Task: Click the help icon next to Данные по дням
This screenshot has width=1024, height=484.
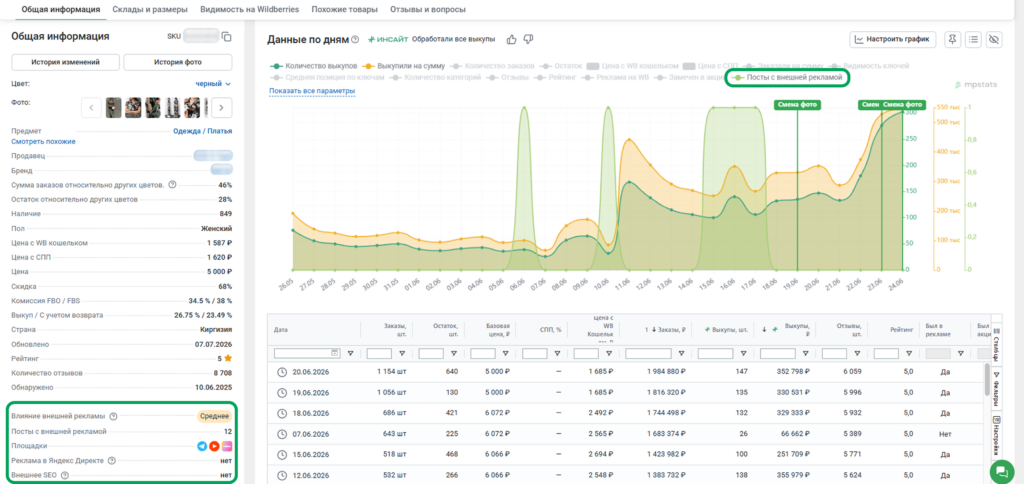Action: point(355,40)
